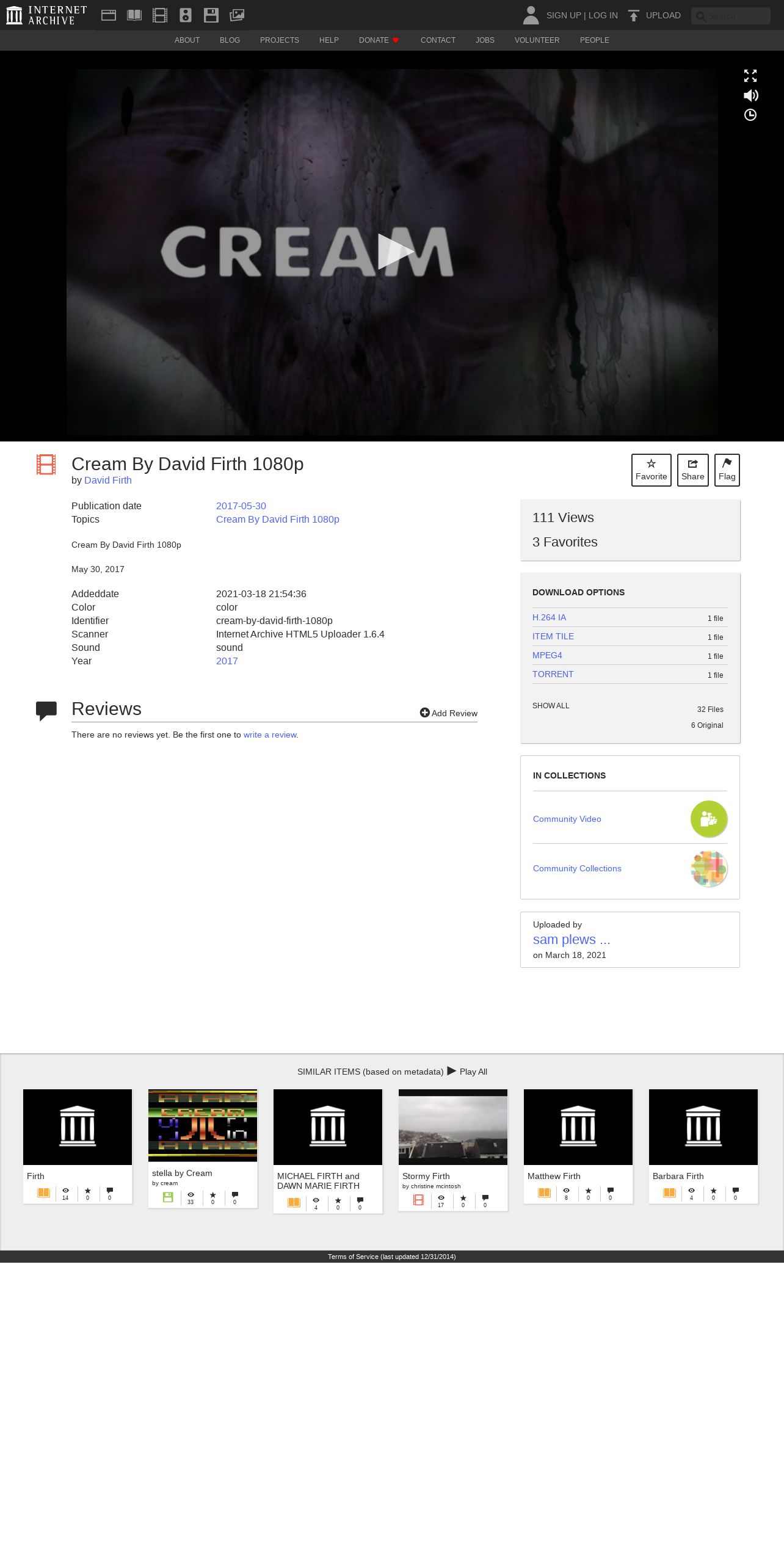Open the Video film icon in top bar
Screen dimensions: 784x1568
click(160, 15)
